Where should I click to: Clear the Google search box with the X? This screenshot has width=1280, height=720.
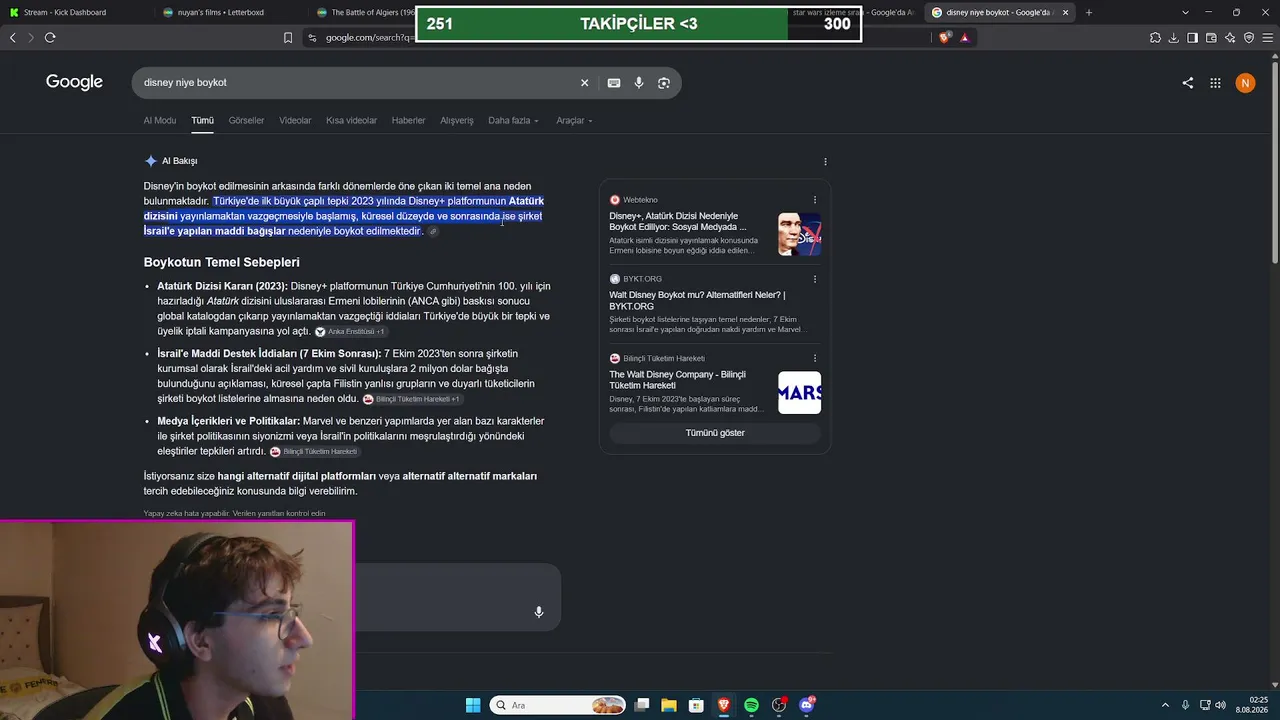point(585,83)
